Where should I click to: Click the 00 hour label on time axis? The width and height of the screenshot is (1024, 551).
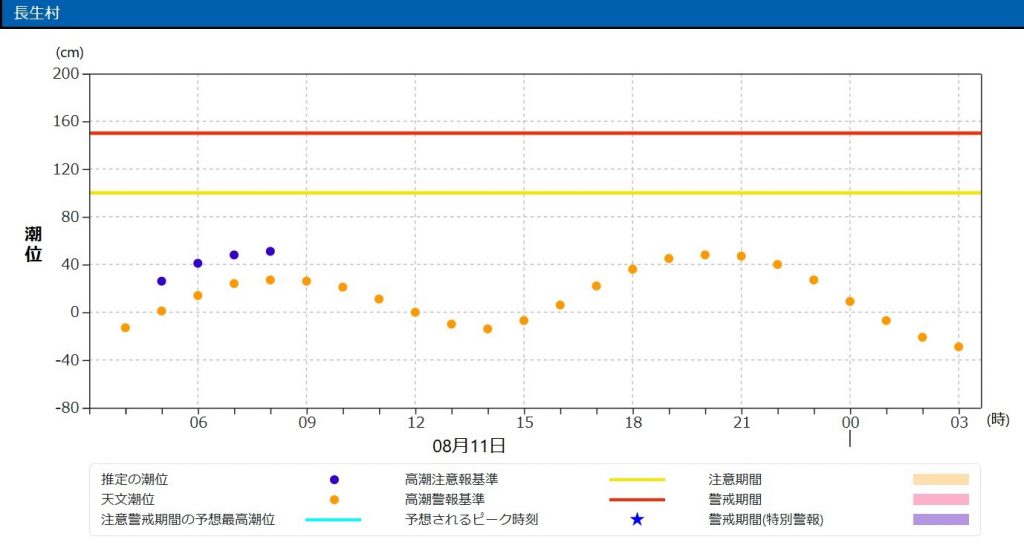point(850,422)
